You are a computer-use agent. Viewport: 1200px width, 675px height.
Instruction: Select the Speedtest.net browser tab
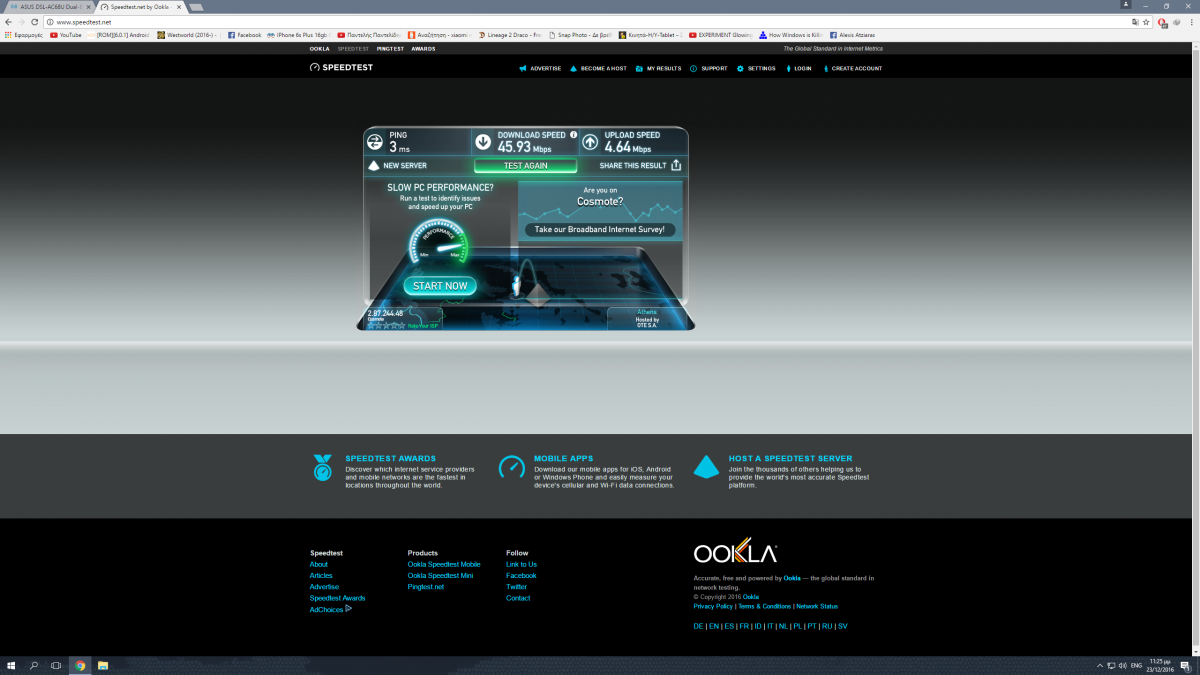point(139,6)
